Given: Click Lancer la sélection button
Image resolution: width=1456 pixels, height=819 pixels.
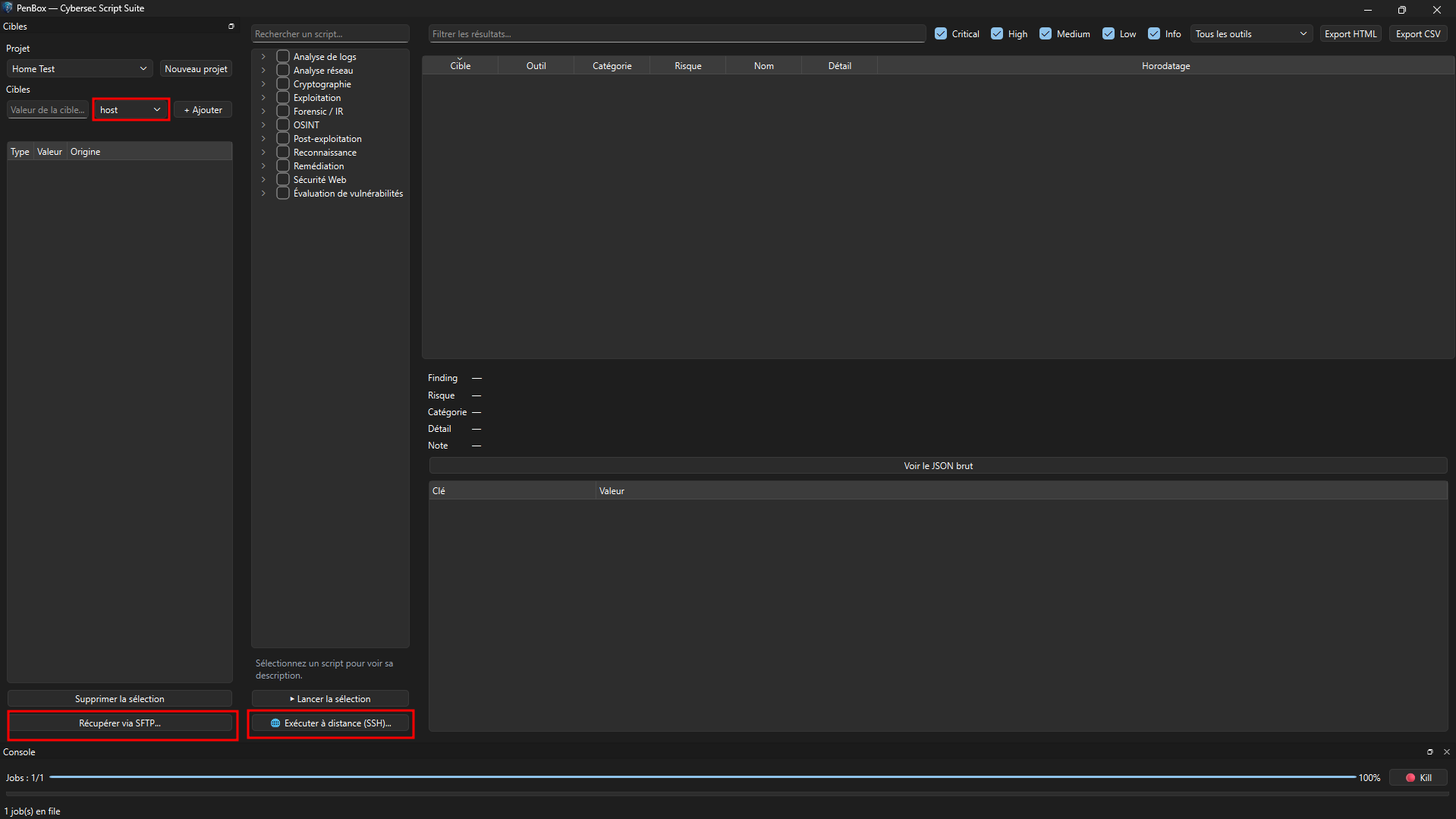Looking at the screenshot, I should click(x=330, y=698).
